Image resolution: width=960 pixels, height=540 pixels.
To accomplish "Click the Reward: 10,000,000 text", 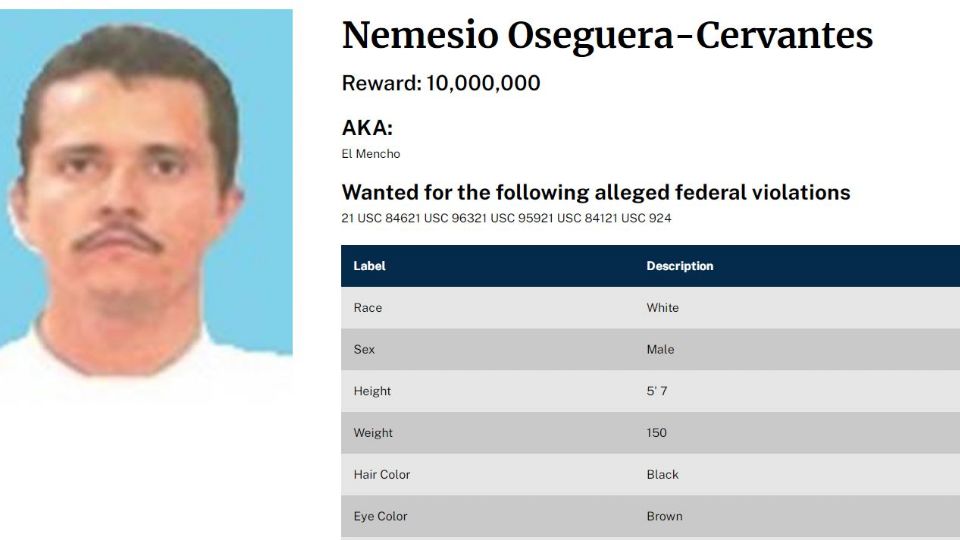I will [441, 83].
